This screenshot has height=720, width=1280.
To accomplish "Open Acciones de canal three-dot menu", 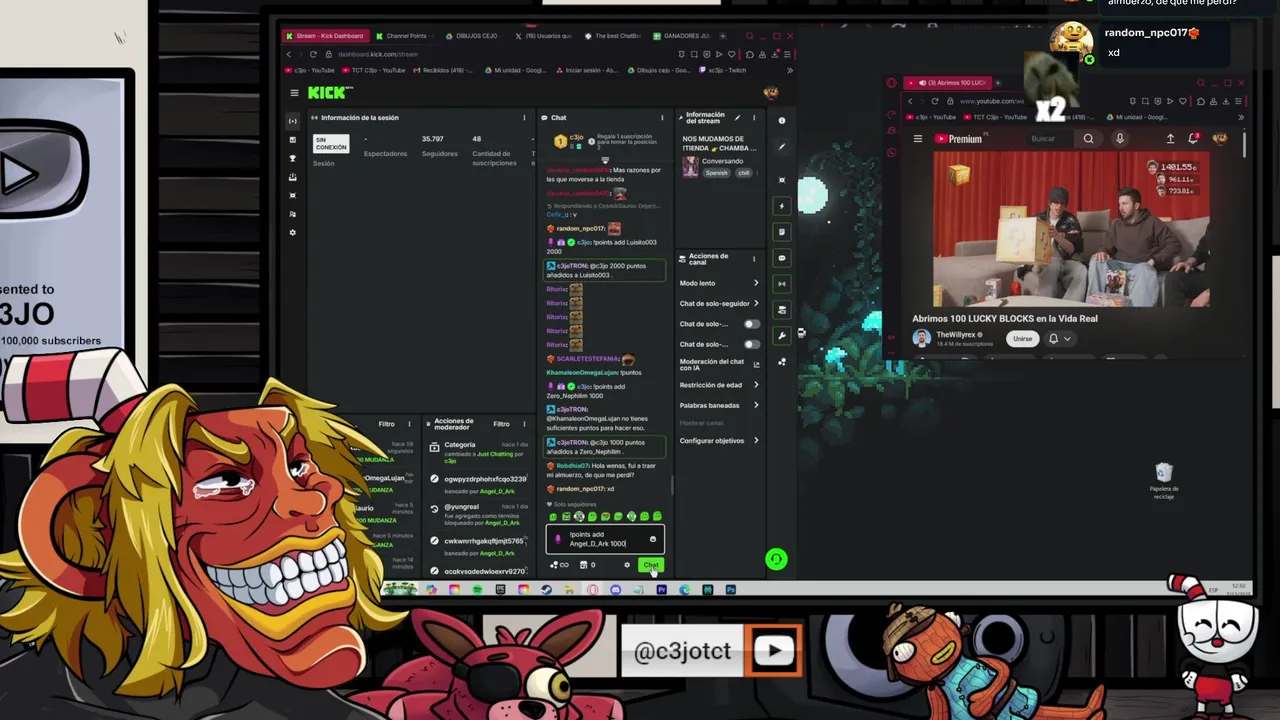I will coord(753,259).
